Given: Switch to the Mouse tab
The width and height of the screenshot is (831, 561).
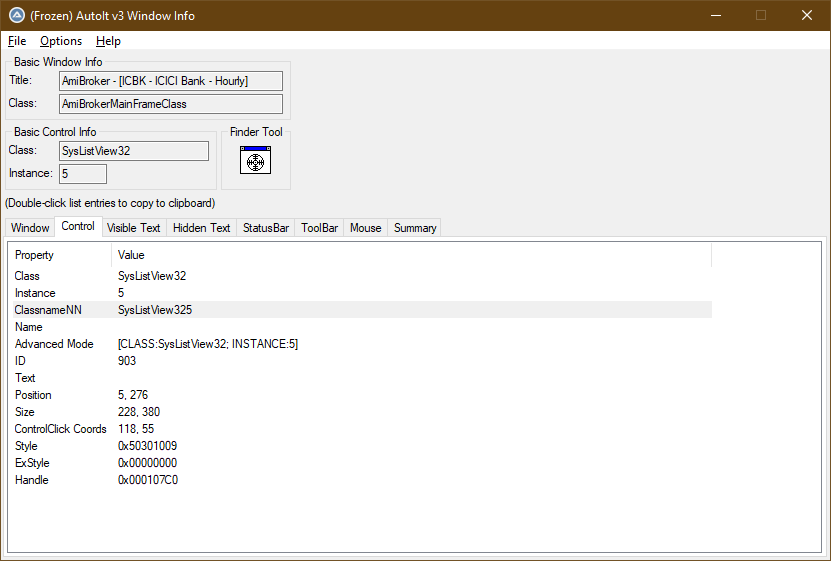Looking at the screenshot, I should 365,228.
